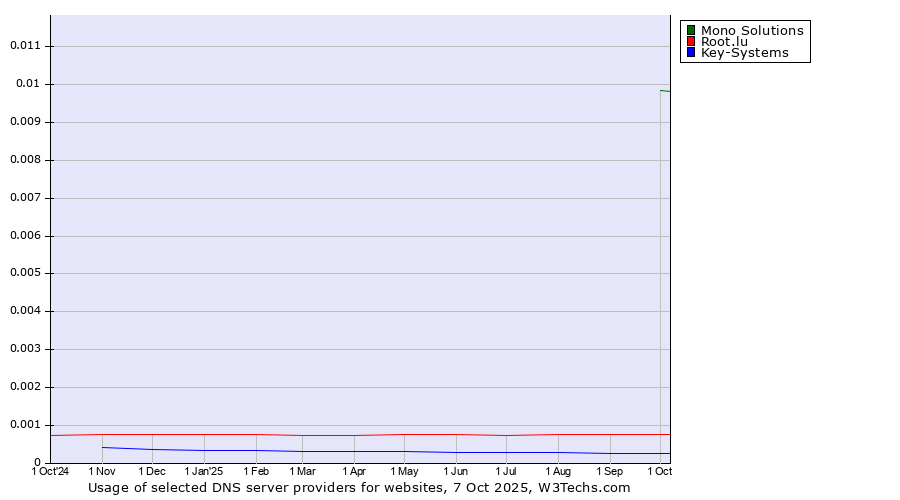Click the blue Key-Systems legend swatch
This screenshot has height=500, width=900.
690,53
